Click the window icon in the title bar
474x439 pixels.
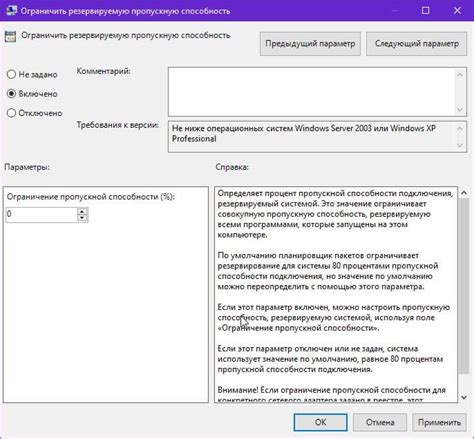click(12, 10)
